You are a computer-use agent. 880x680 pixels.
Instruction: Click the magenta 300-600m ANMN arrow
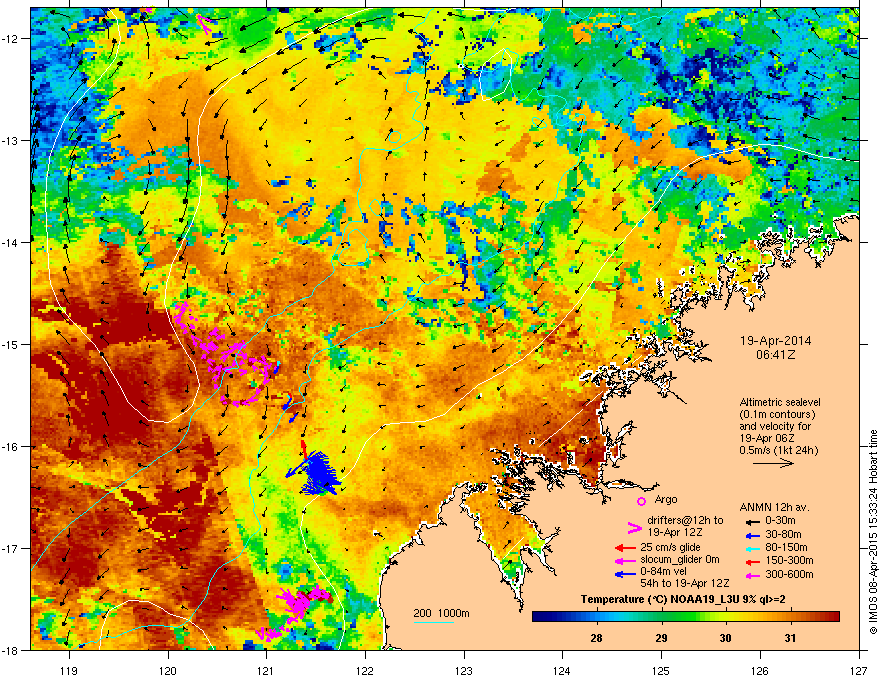click(x=753, y=575)
